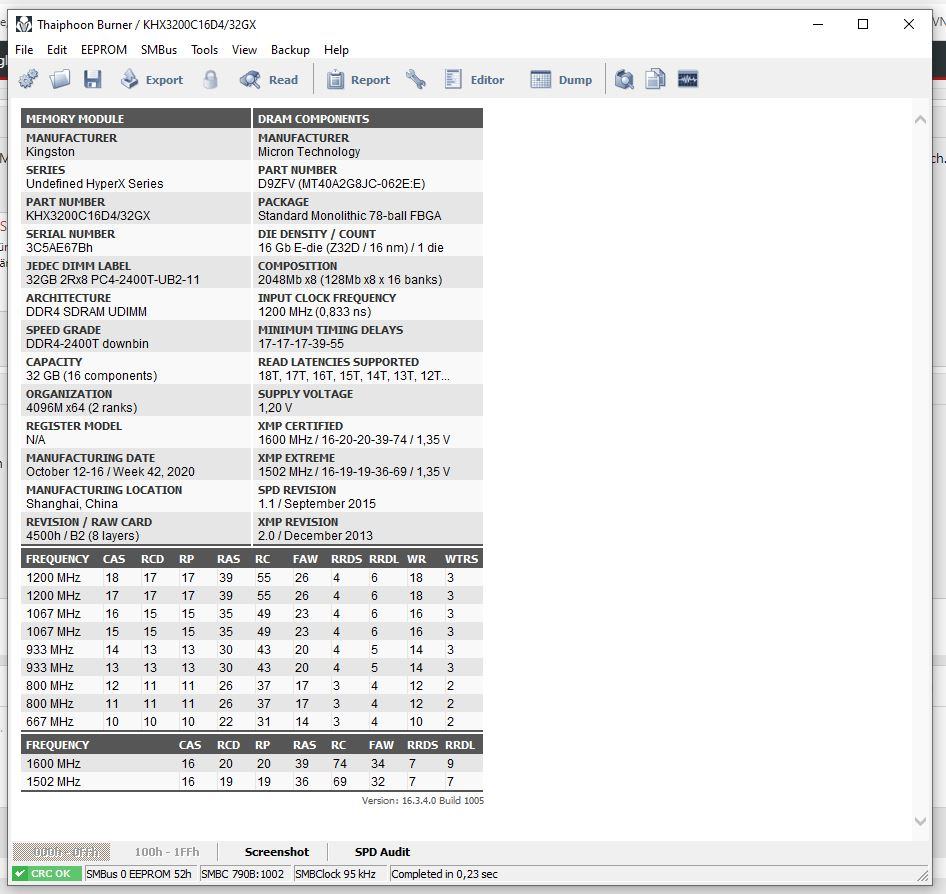Viewport: 946px width, 894px height.
Task: Open the EEPROM menu
Action: pyautogui.click(x=104, y=50)
